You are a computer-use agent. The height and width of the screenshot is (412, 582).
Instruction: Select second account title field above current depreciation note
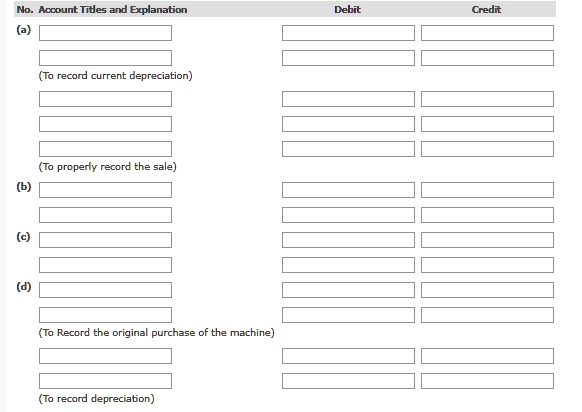coord(105,58)
